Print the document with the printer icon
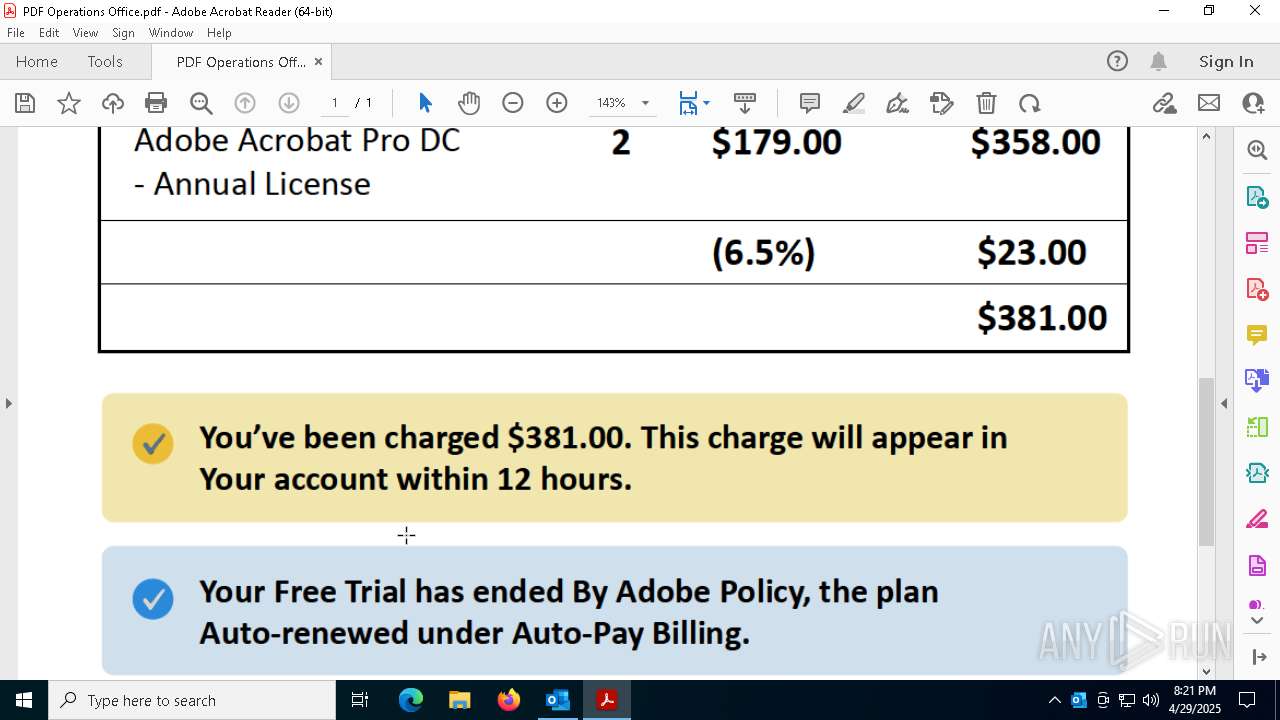Image resolution: width=1280 pixels, height=720 pixels. [x=156, y=103]
